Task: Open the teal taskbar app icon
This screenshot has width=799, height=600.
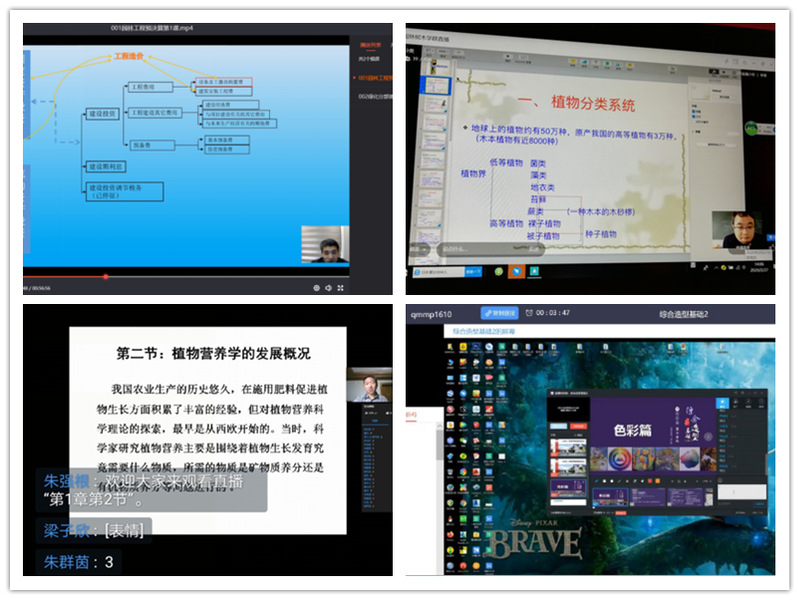Action: click(534, 271)
